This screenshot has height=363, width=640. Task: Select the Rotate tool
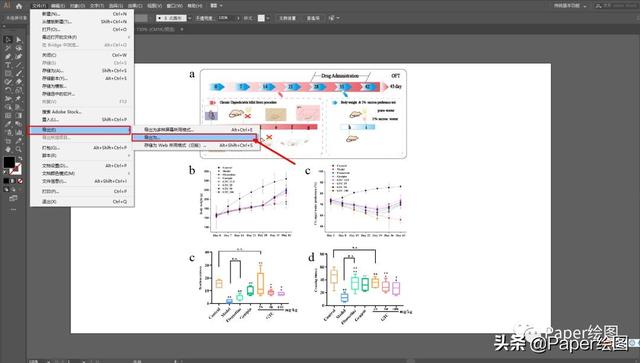pos(8,90)
